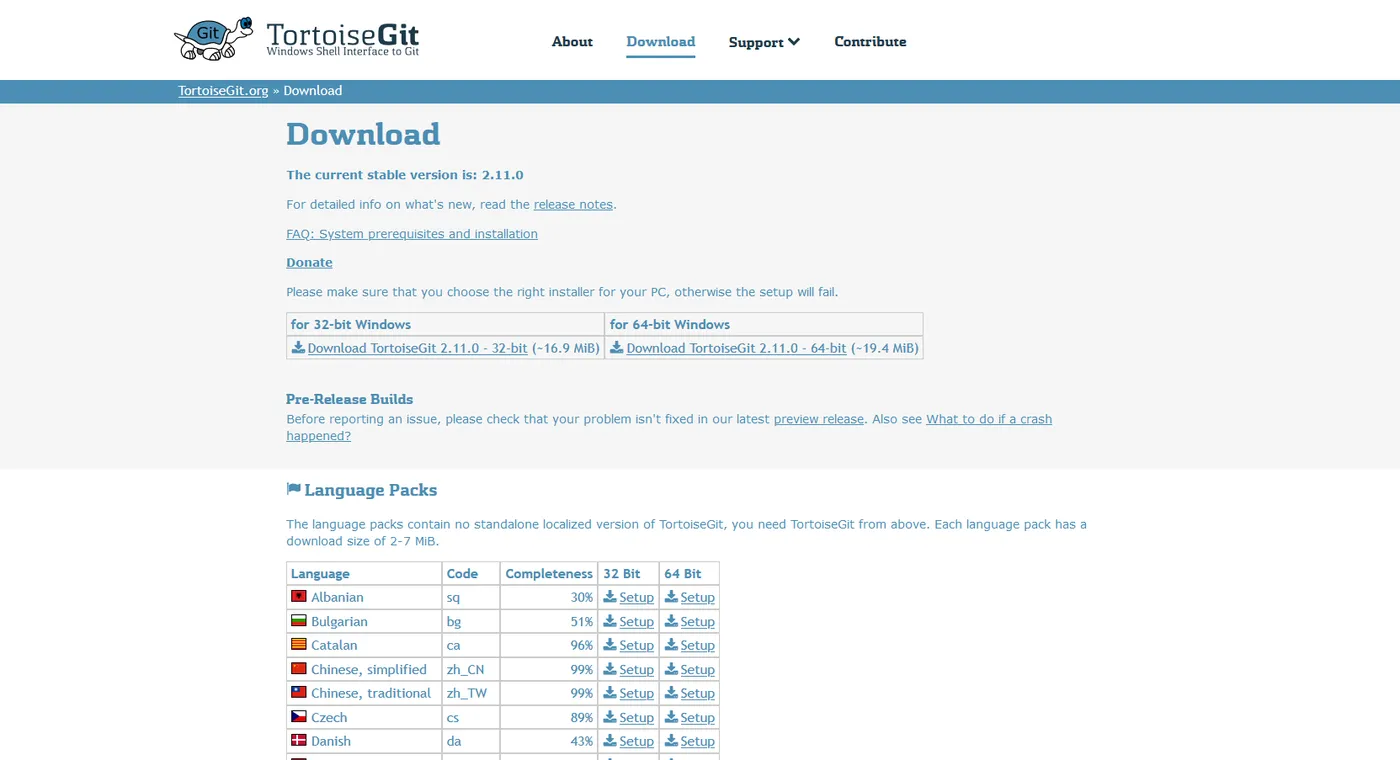Click 32 Bit Setup link for Czech
The width and height of the screenshot is (1400, 760).
636,717
